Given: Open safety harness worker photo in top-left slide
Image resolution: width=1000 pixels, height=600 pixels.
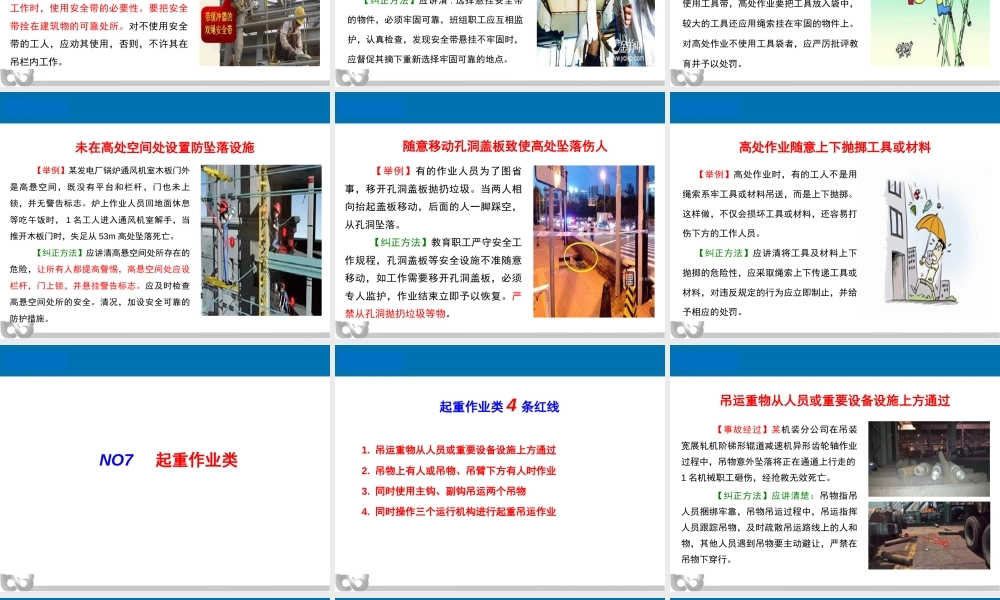Looking at the screenshot, I should (260, 33).
